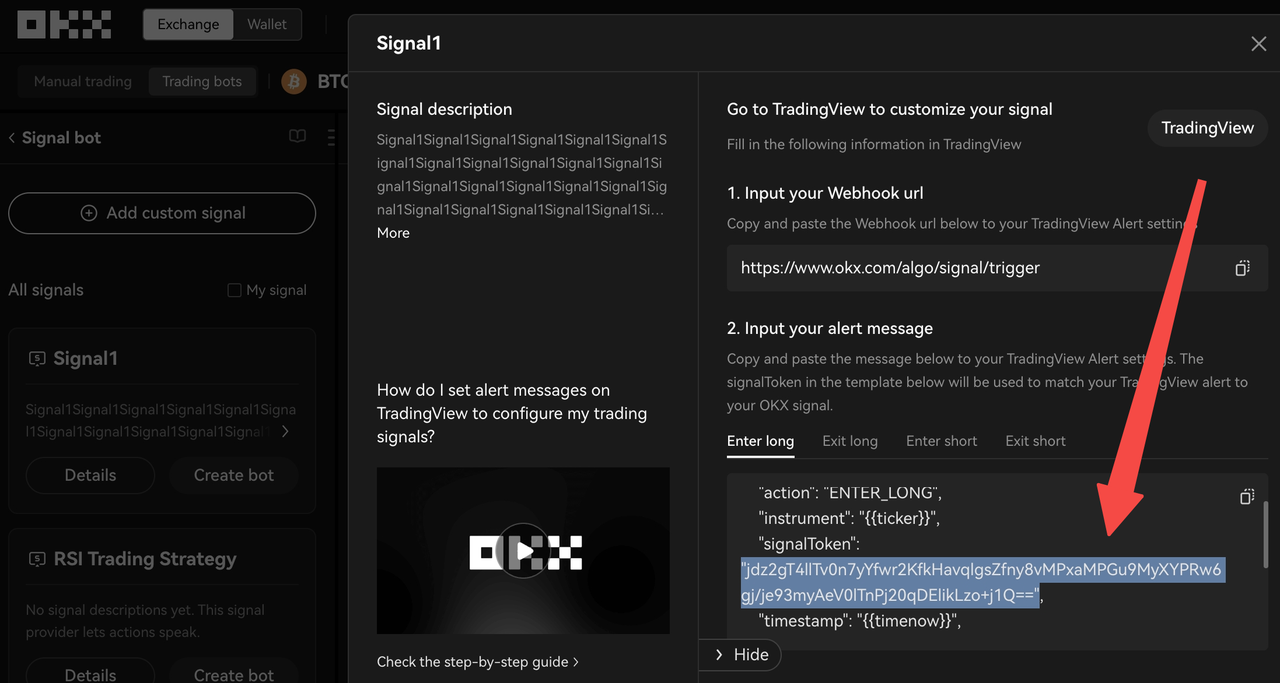1280x683 pixels.
Task: Go back using the Signal bot arrow
Action: click(x=11, y=137)
